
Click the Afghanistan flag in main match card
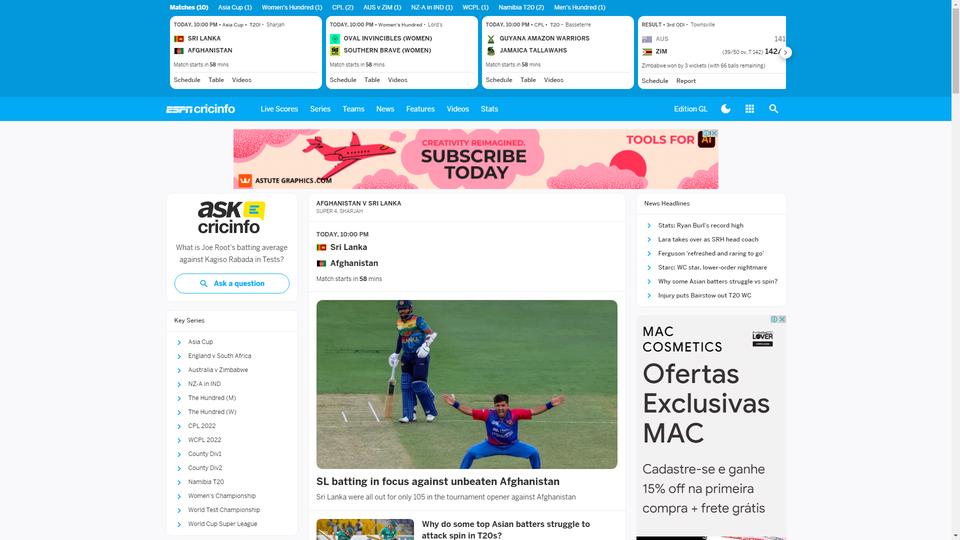[321, 263]
